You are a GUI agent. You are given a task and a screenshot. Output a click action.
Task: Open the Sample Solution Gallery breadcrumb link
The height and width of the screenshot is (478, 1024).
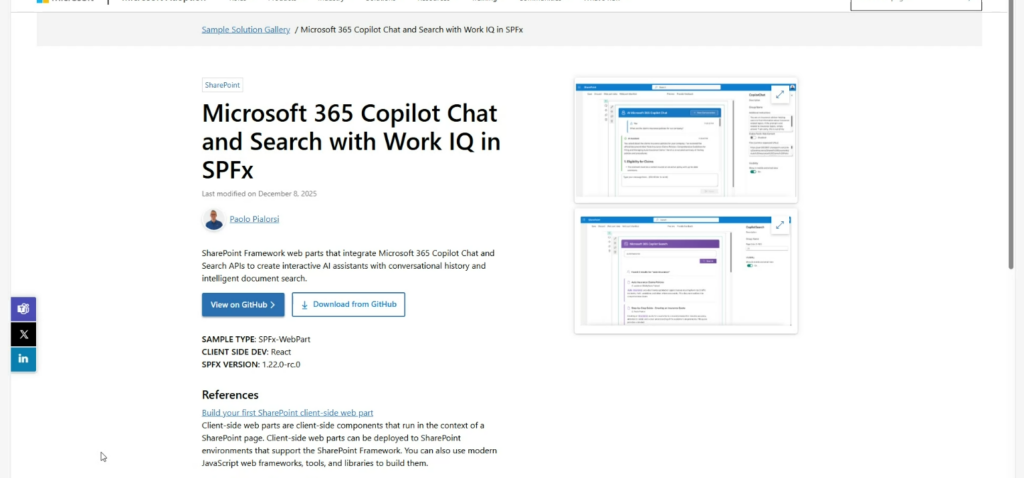pos(246,29)
